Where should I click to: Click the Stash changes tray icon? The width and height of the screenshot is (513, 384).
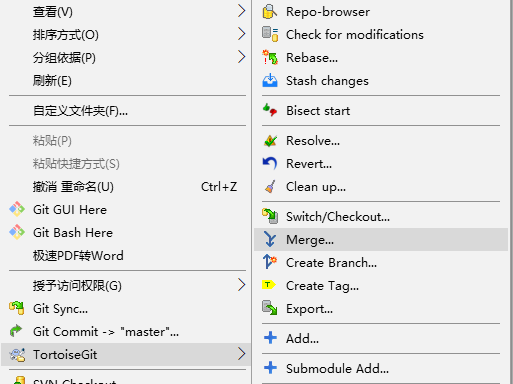[270, 81]
